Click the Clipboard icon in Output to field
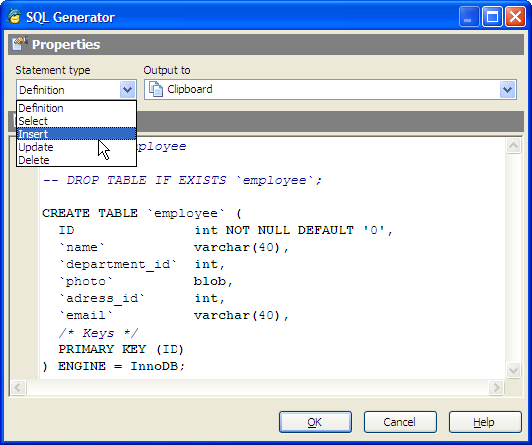 pos(156,90)
